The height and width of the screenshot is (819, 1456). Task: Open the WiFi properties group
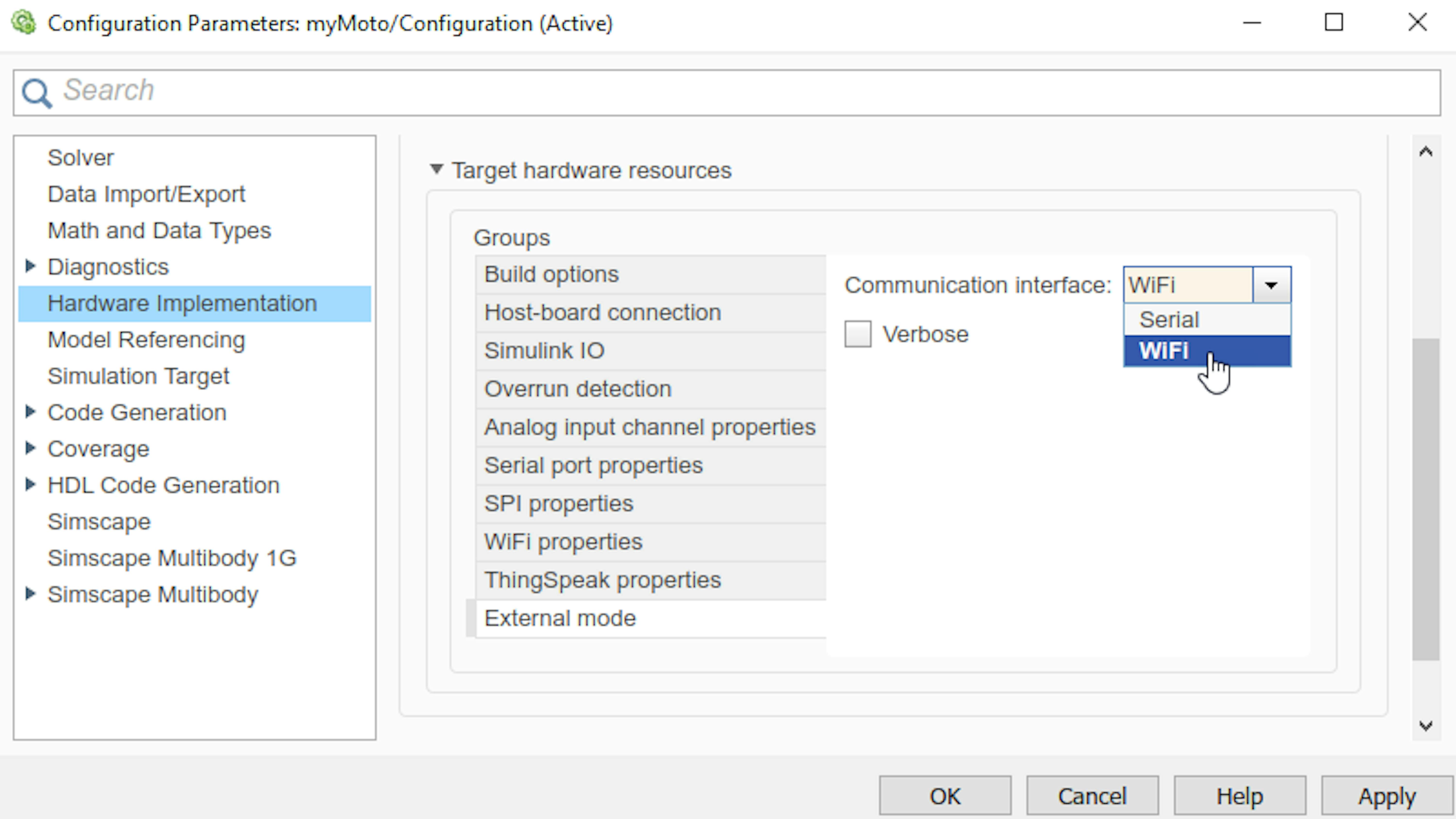pyautogui.click(x=651, y=542)
